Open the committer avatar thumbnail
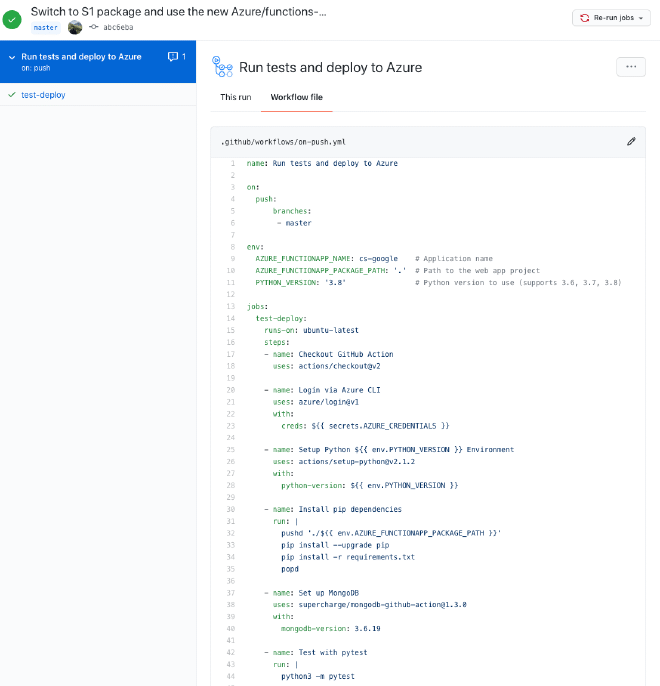660x686 pixels. [75, 27]
